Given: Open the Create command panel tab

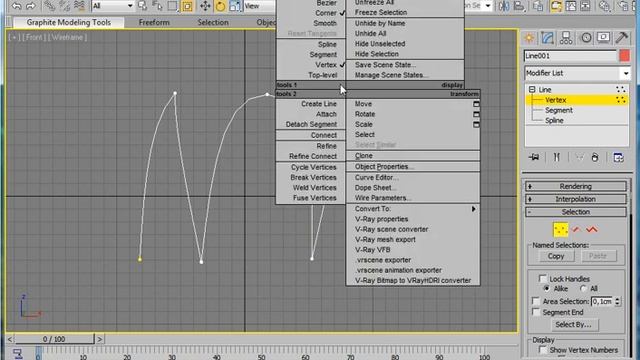Looking at the screenshot, I should pyautogui.click(x=529, y=38).
